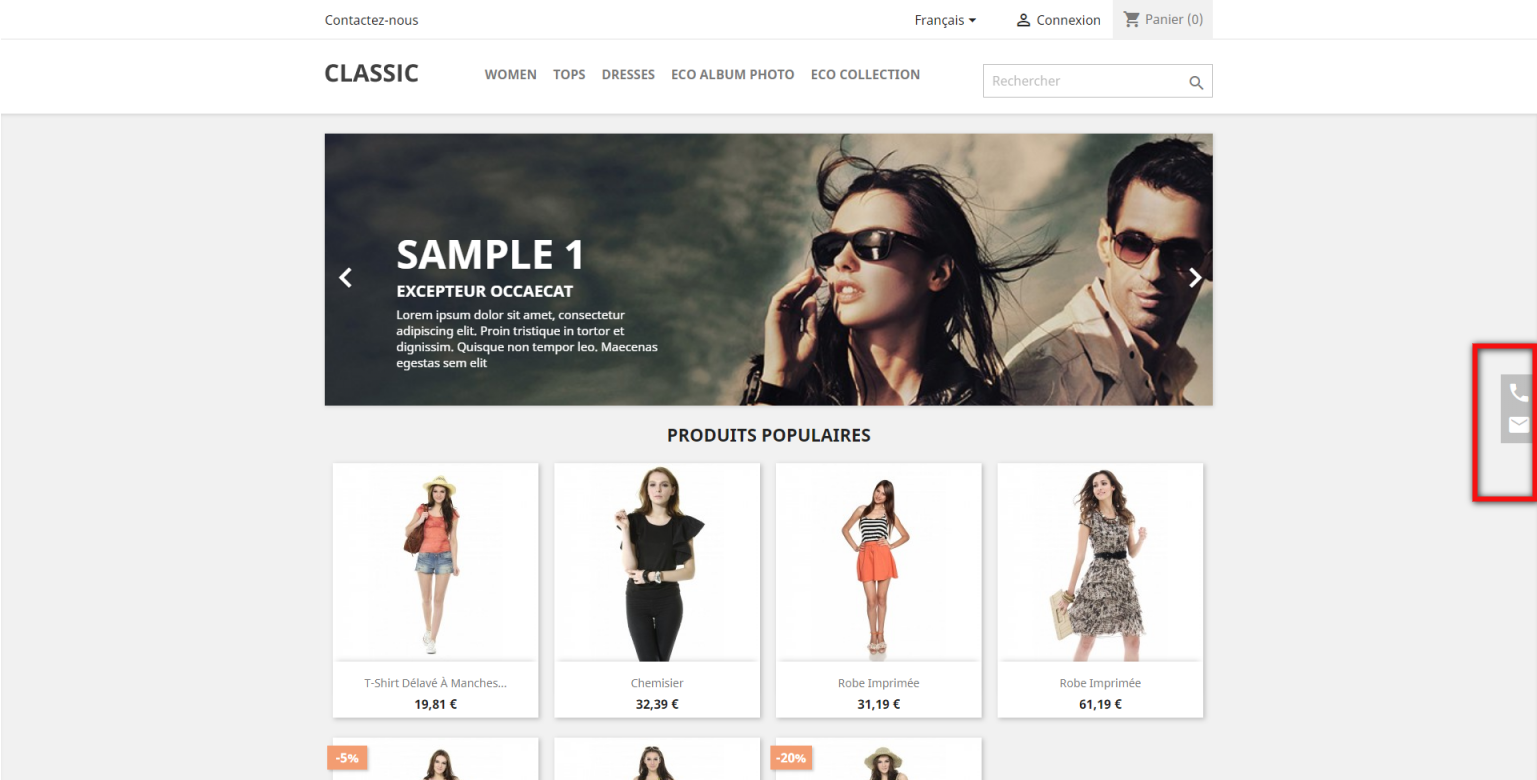Image resolution: width=1537 pixels, height=780 pixels.
Task: Advance slider with right arrow
Action: (x=1195, y=278)
